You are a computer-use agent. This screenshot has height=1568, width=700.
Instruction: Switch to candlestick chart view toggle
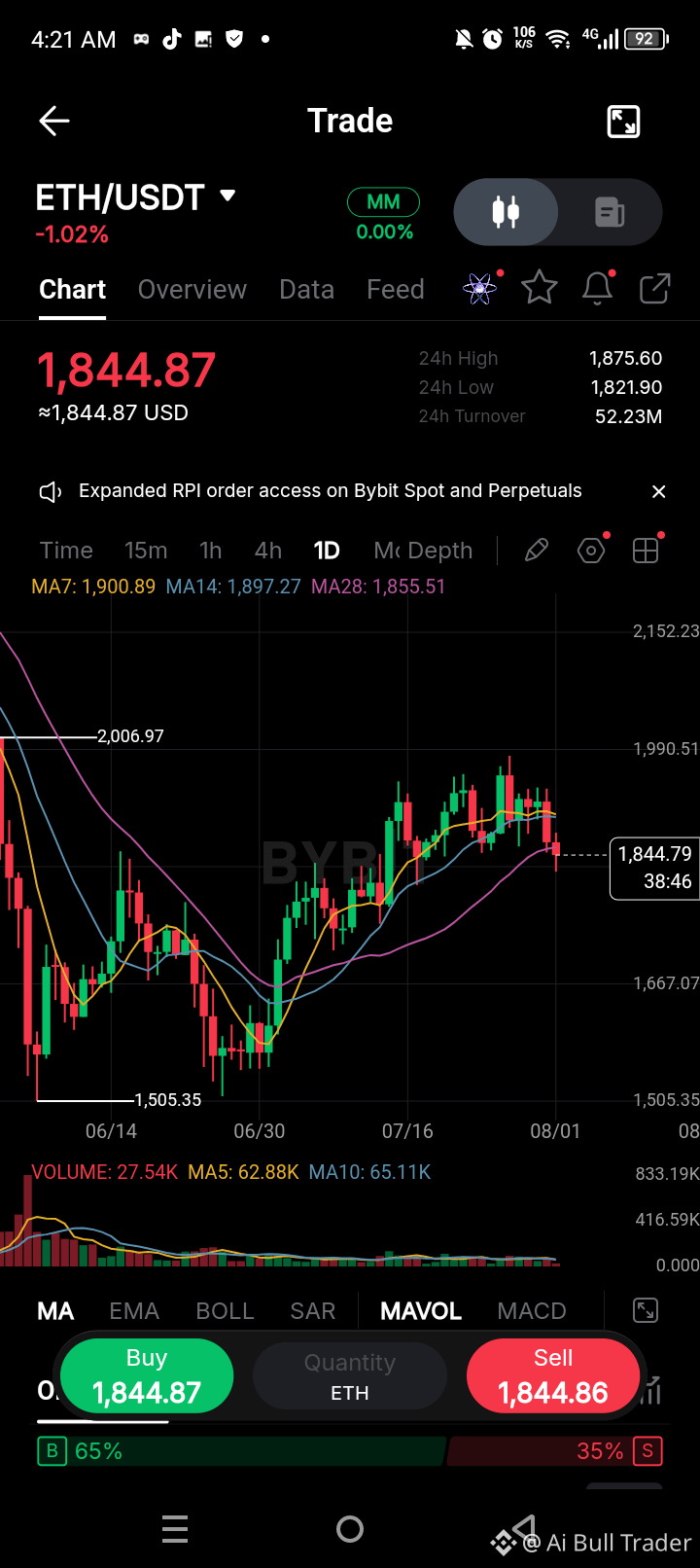click(506, 211)
